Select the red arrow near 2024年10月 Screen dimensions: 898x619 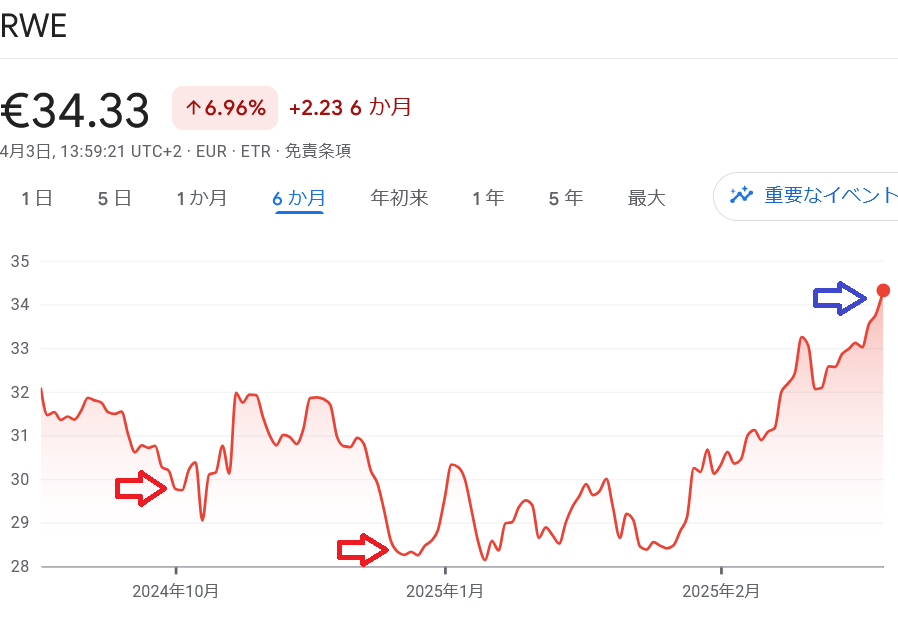coord(140,489)
